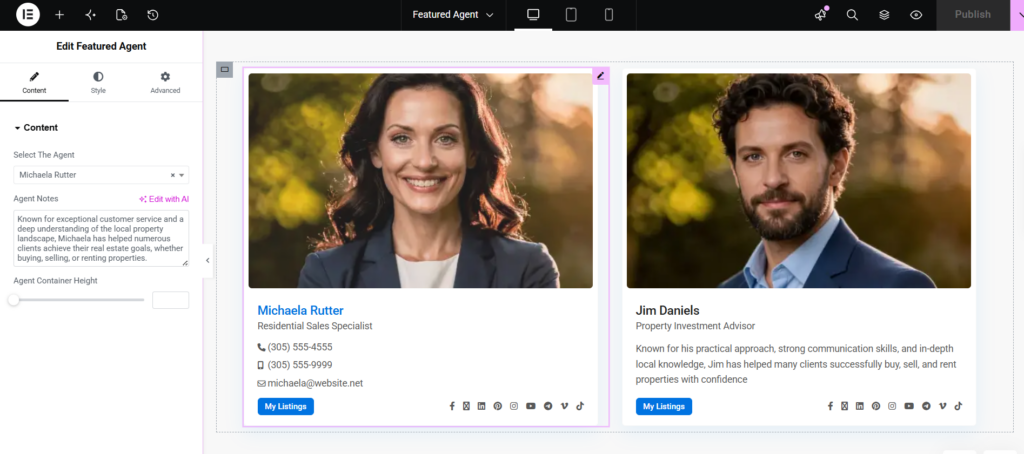Open Michaela's Vimeo icon
Viewport: 1024px width, 454px height.
pos(564,406)
